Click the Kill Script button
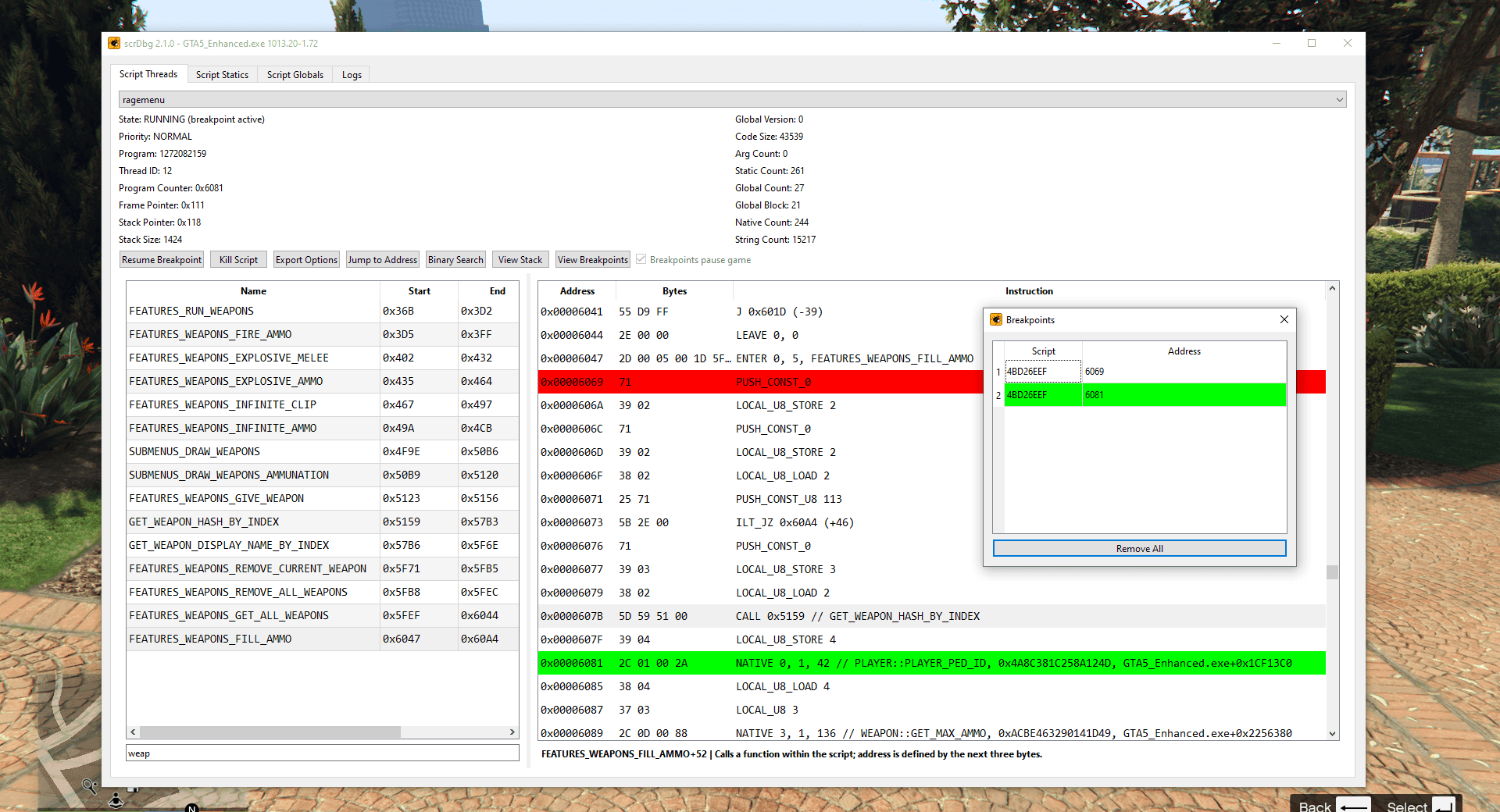This screenshot has width=1500, height=812. tap(238, 259)
